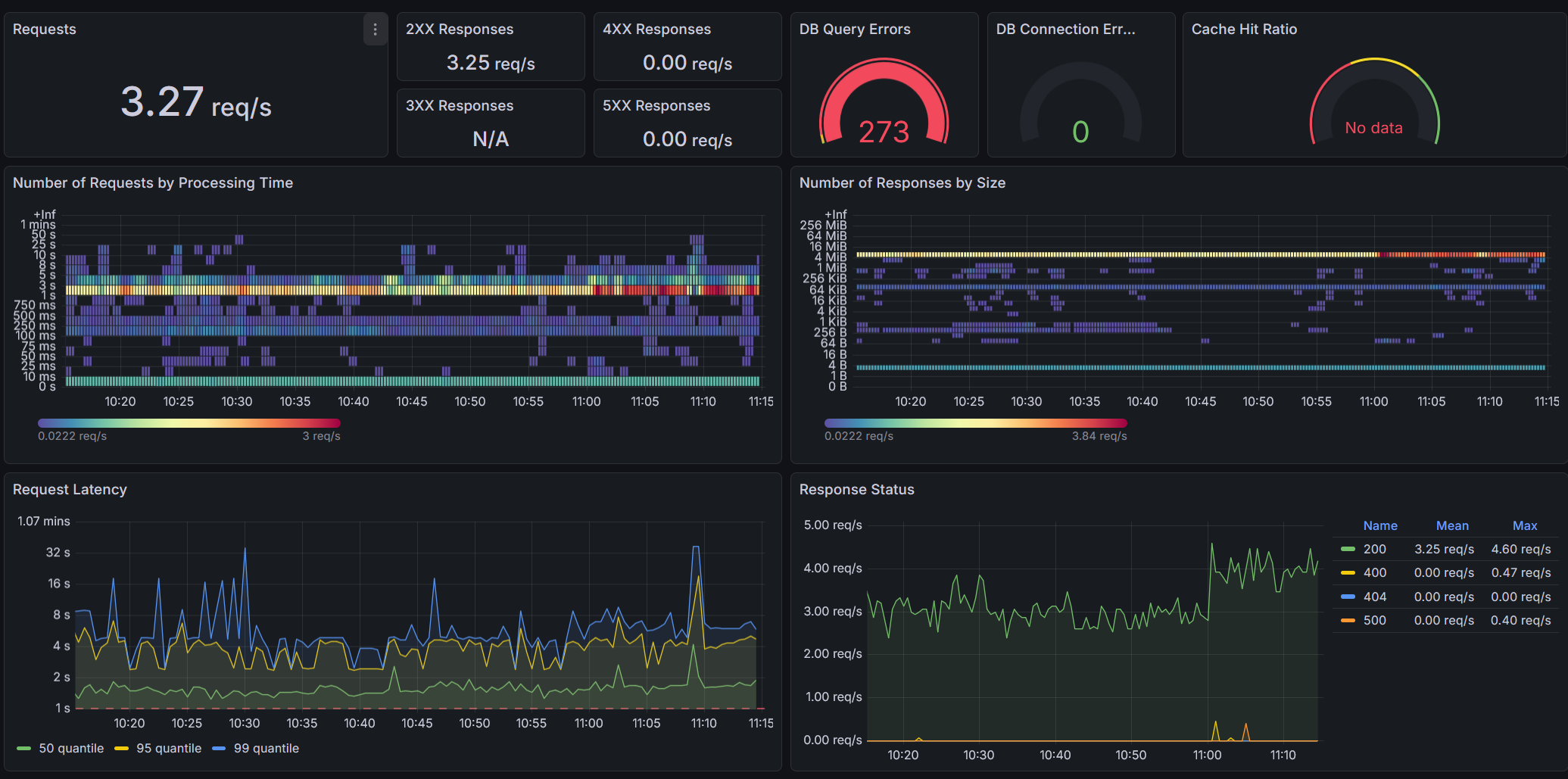Open the Request Latency panel title menu
Image resolution: width=1568 pixels, height=779 pixels.
(70, 489)
